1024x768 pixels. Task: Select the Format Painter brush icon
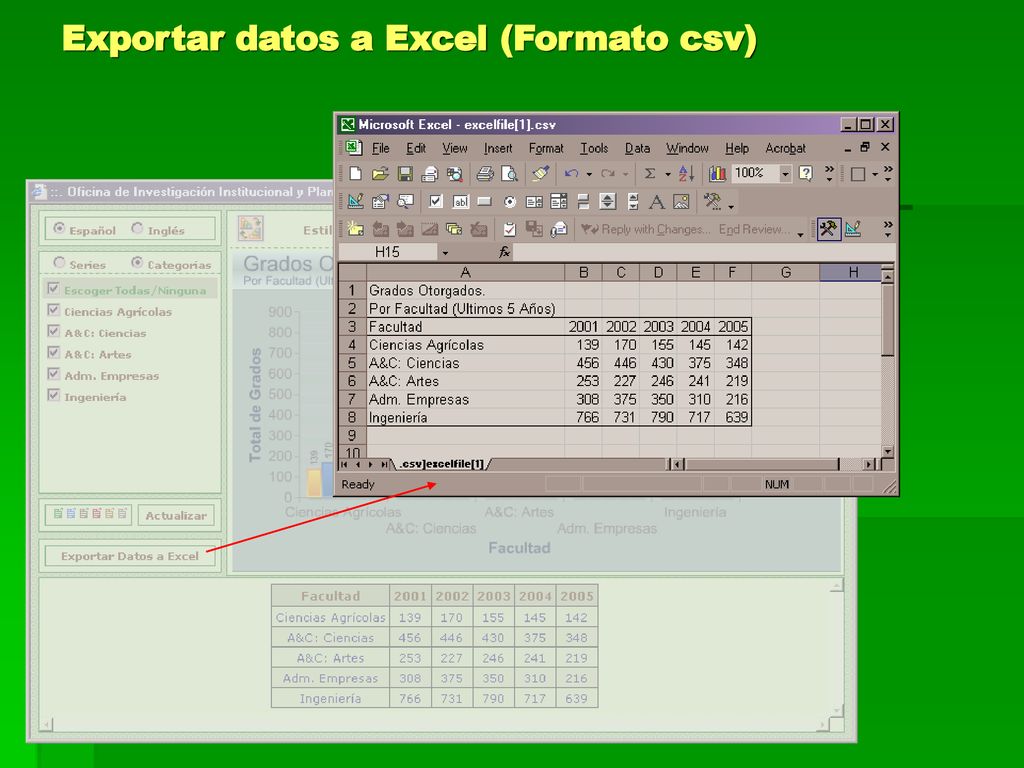[x=540, y=174]
